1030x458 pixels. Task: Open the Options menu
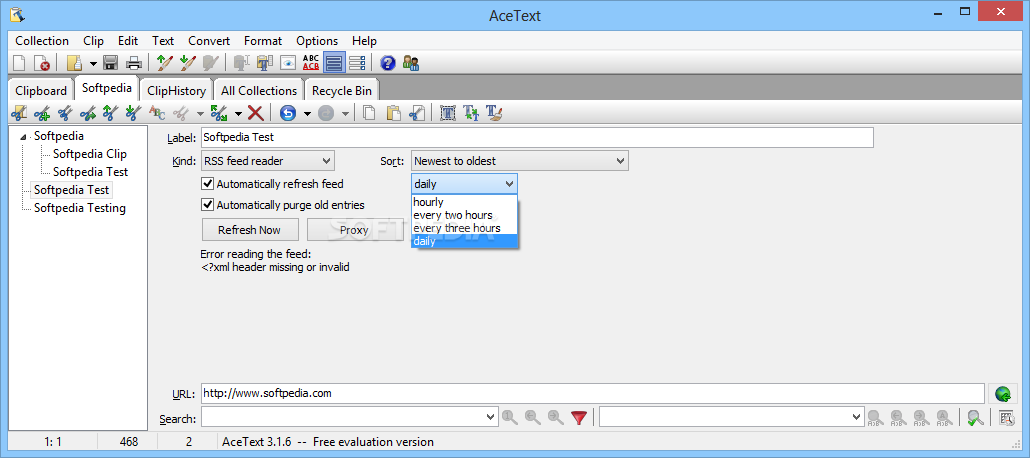(x=317, y=41)
